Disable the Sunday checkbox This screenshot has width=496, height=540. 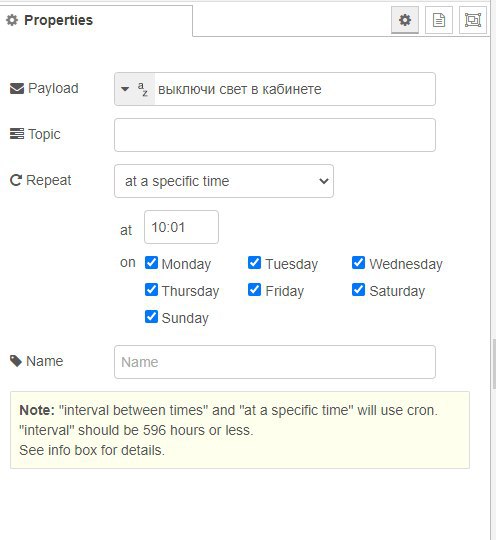[x=151, y=317]
